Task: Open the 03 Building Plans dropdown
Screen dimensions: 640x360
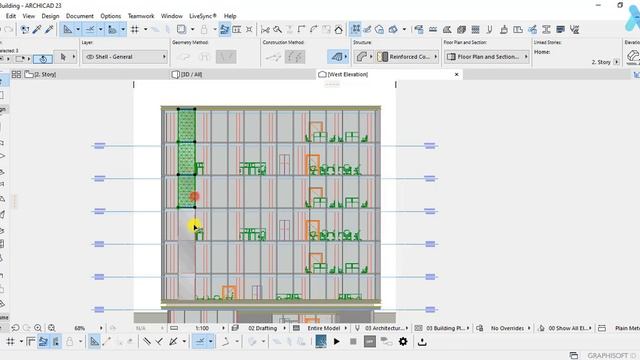Action: [x=448, y=328]
